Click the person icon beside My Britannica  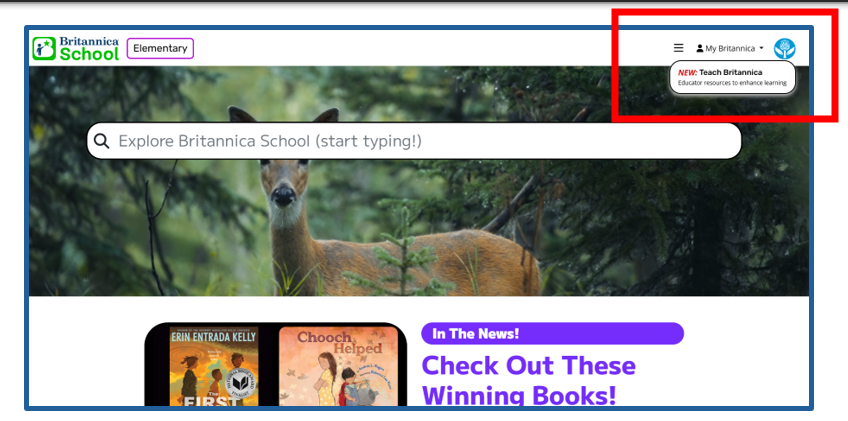(x=700, y=48)
